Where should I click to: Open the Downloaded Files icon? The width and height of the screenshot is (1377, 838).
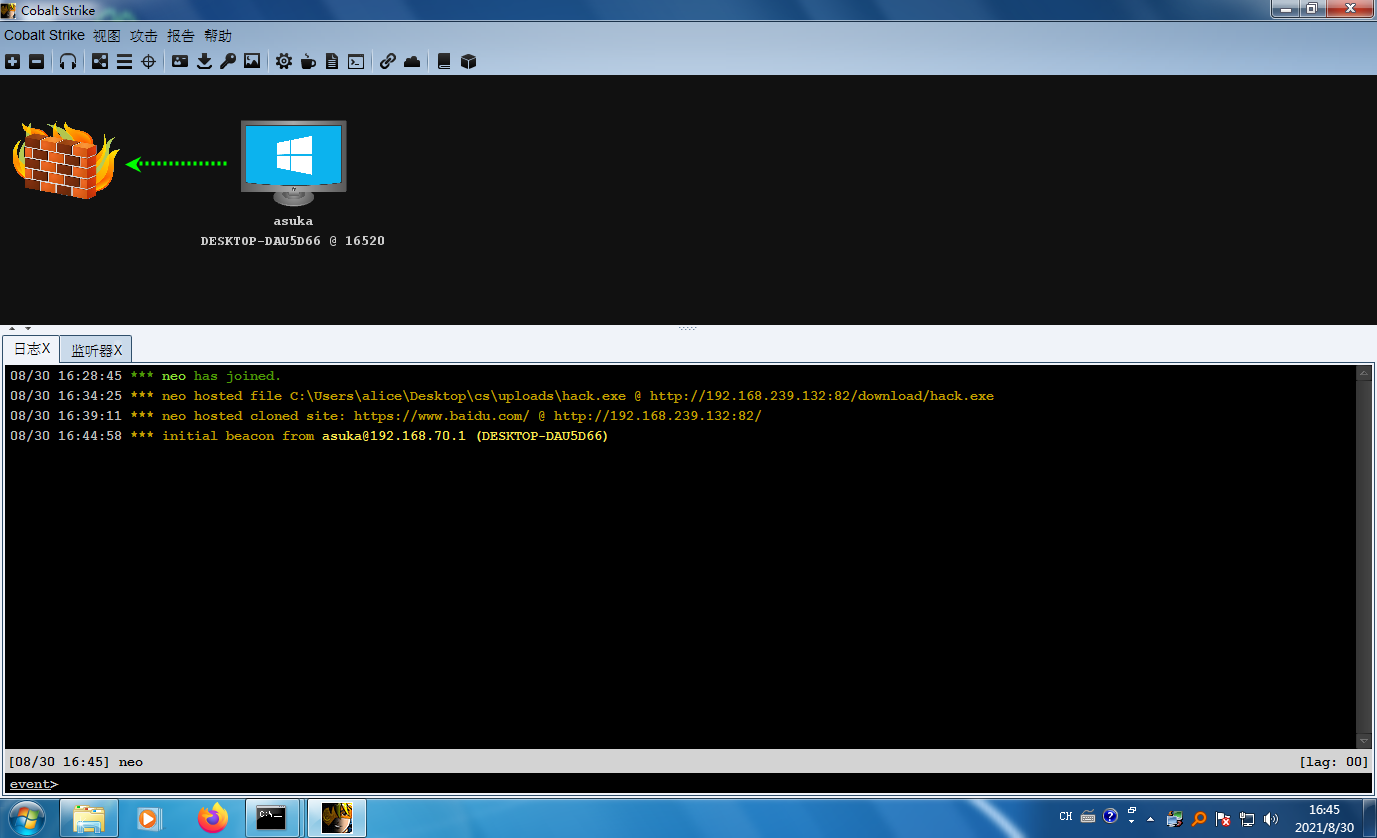click(x=204, y=61)
